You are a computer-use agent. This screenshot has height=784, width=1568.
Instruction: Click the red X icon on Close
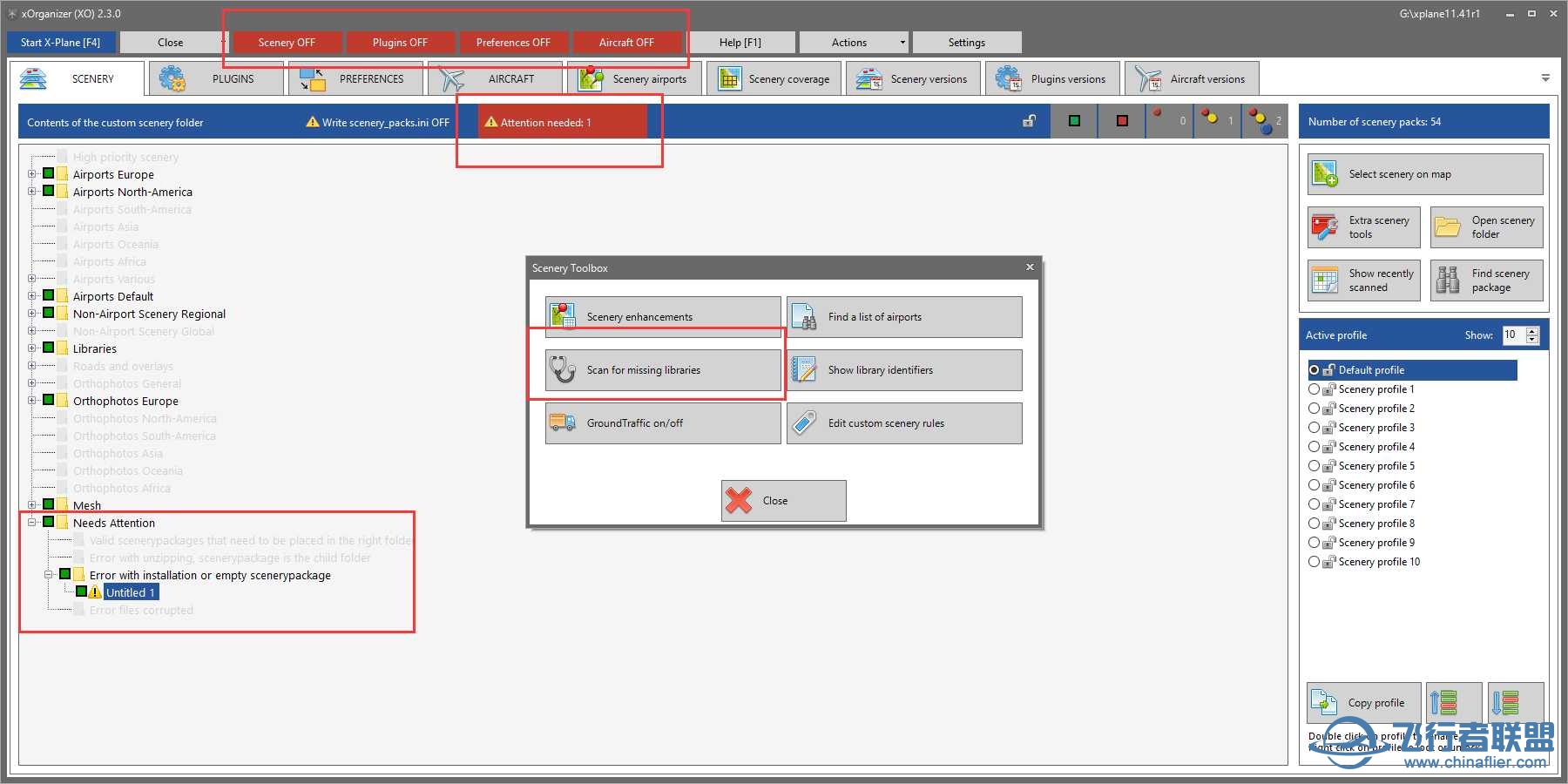point(739,501)
